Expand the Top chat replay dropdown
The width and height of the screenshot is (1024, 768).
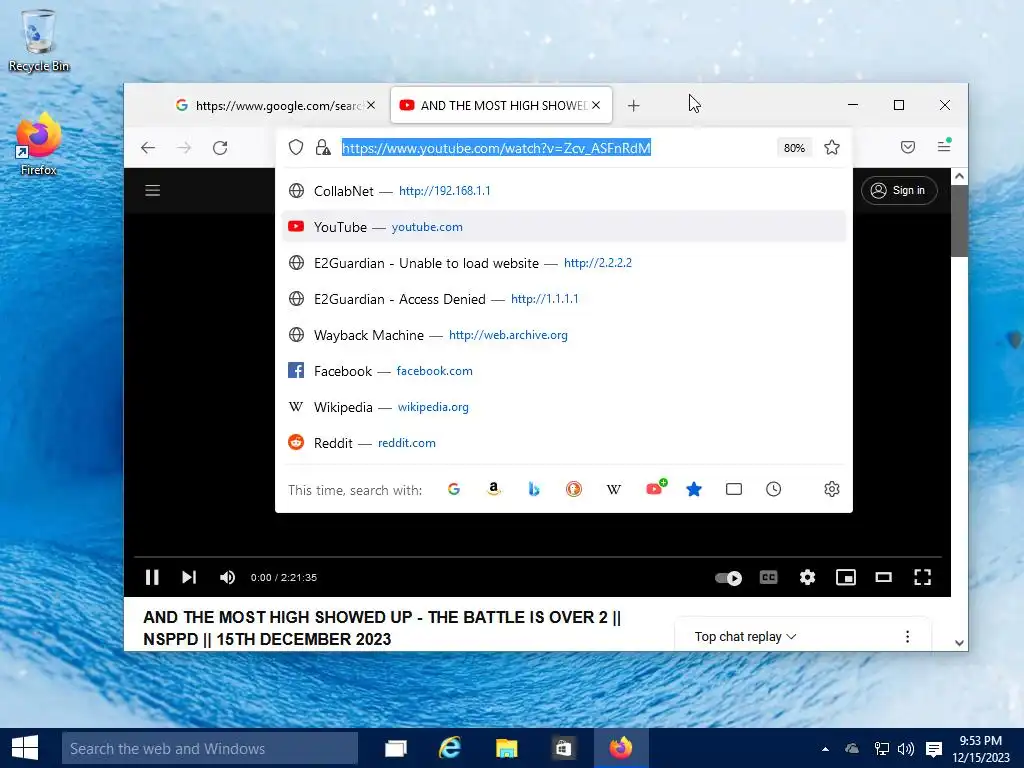coord(745,637)
